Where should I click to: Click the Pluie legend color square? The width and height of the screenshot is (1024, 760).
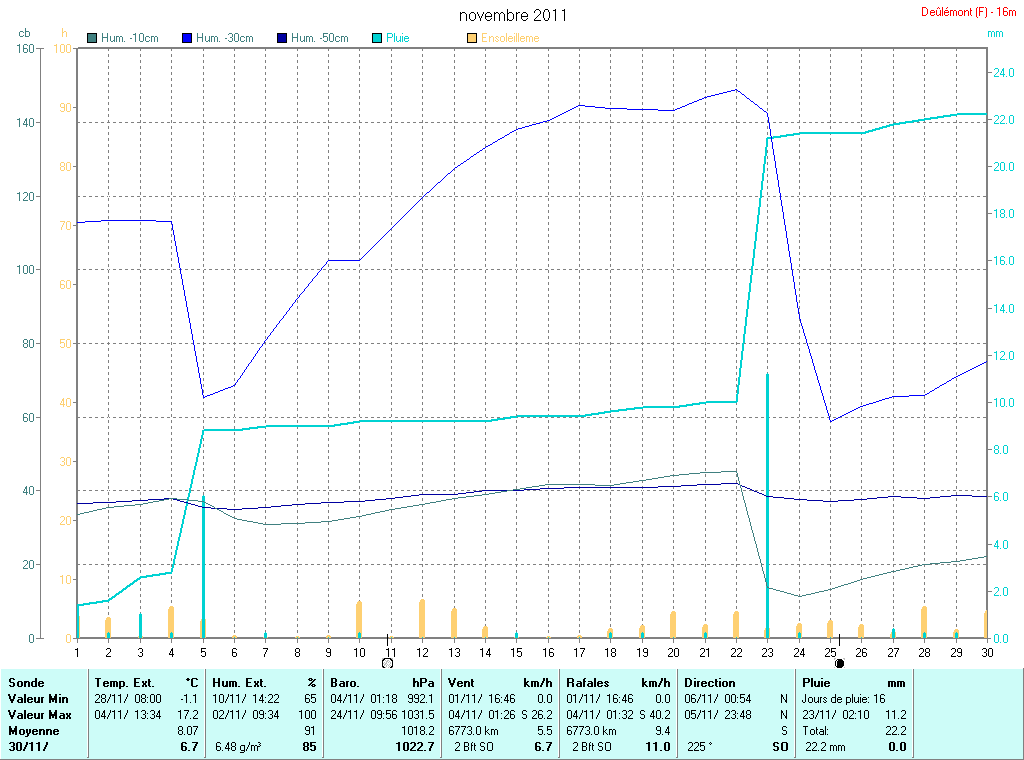click(x=377, y=38)
